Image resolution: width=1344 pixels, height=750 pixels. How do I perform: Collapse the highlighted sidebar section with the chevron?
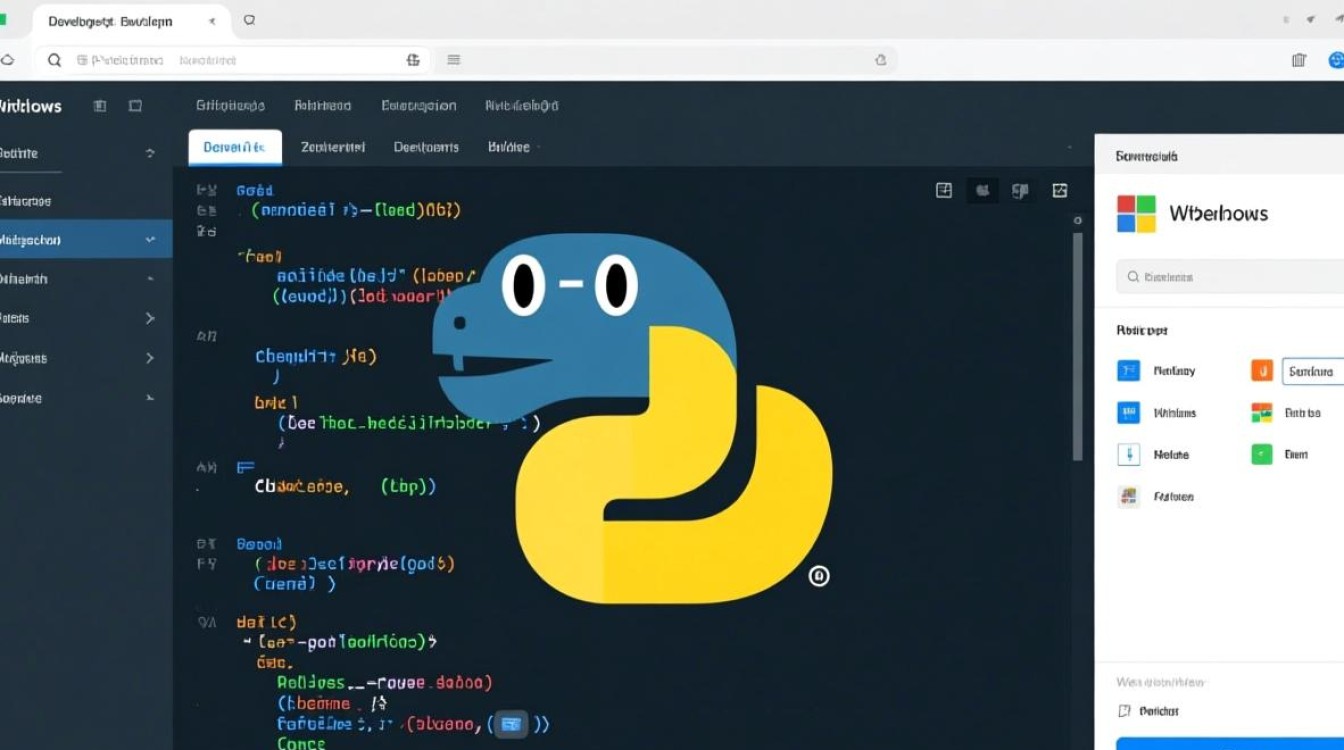pyautogui.click(x=149, y=239)
